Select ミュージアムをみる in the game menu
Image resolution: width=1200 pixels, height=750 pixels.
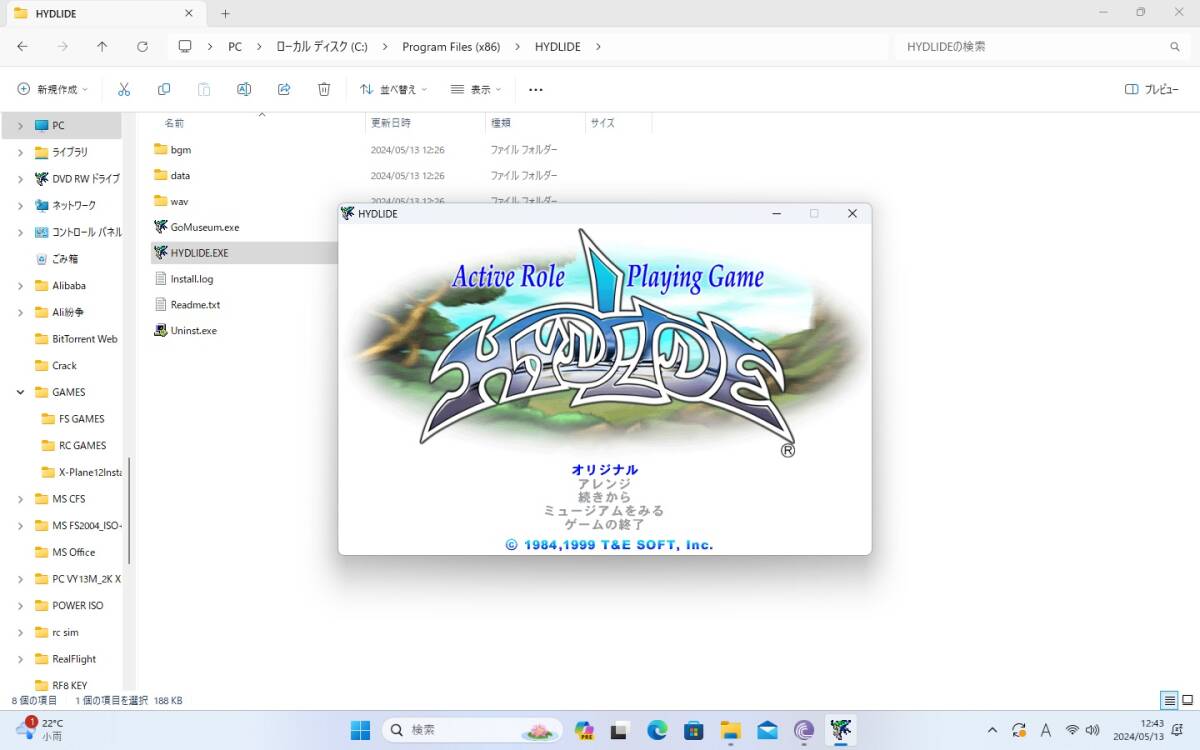[604, 510]
